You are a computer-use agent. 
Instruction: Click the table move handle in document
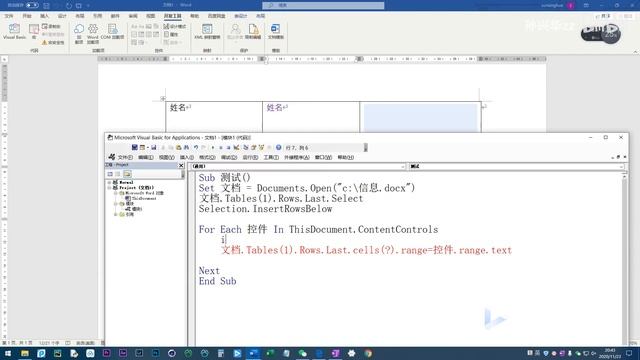163,98
